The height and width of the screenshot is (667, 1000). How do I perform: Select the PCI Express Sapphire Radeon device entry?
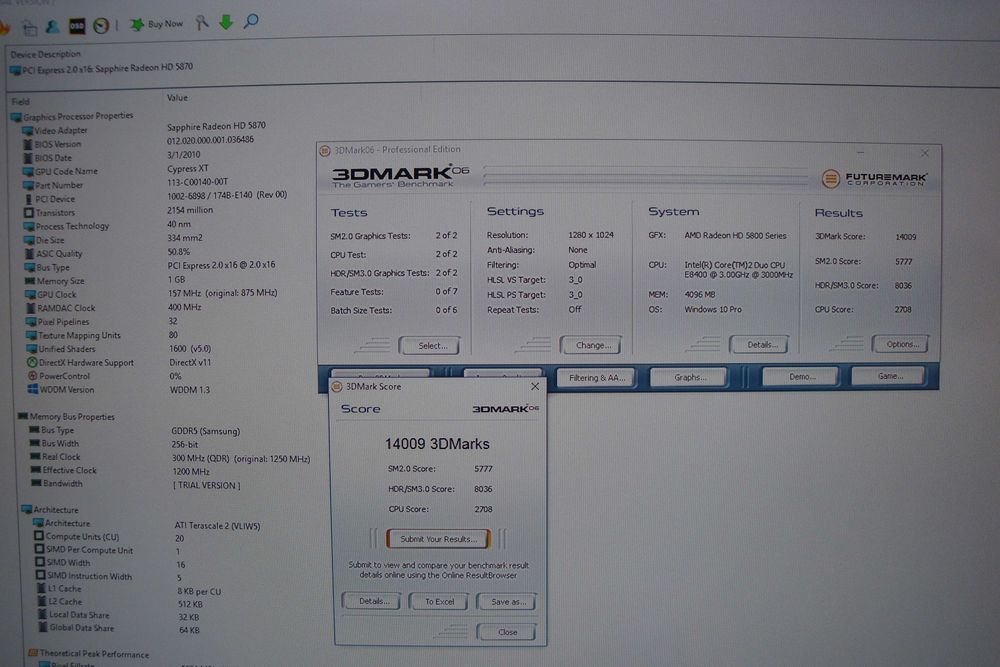pos(102,68)
